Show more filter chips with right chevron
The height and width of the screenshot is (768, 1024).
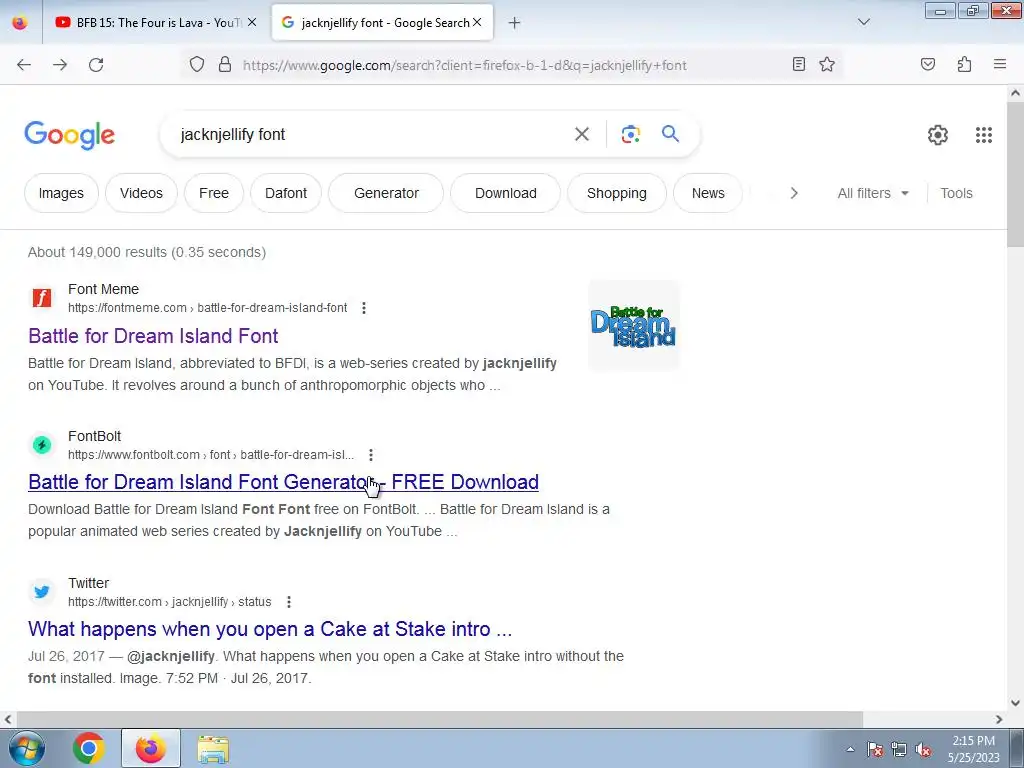coord(793,193)
